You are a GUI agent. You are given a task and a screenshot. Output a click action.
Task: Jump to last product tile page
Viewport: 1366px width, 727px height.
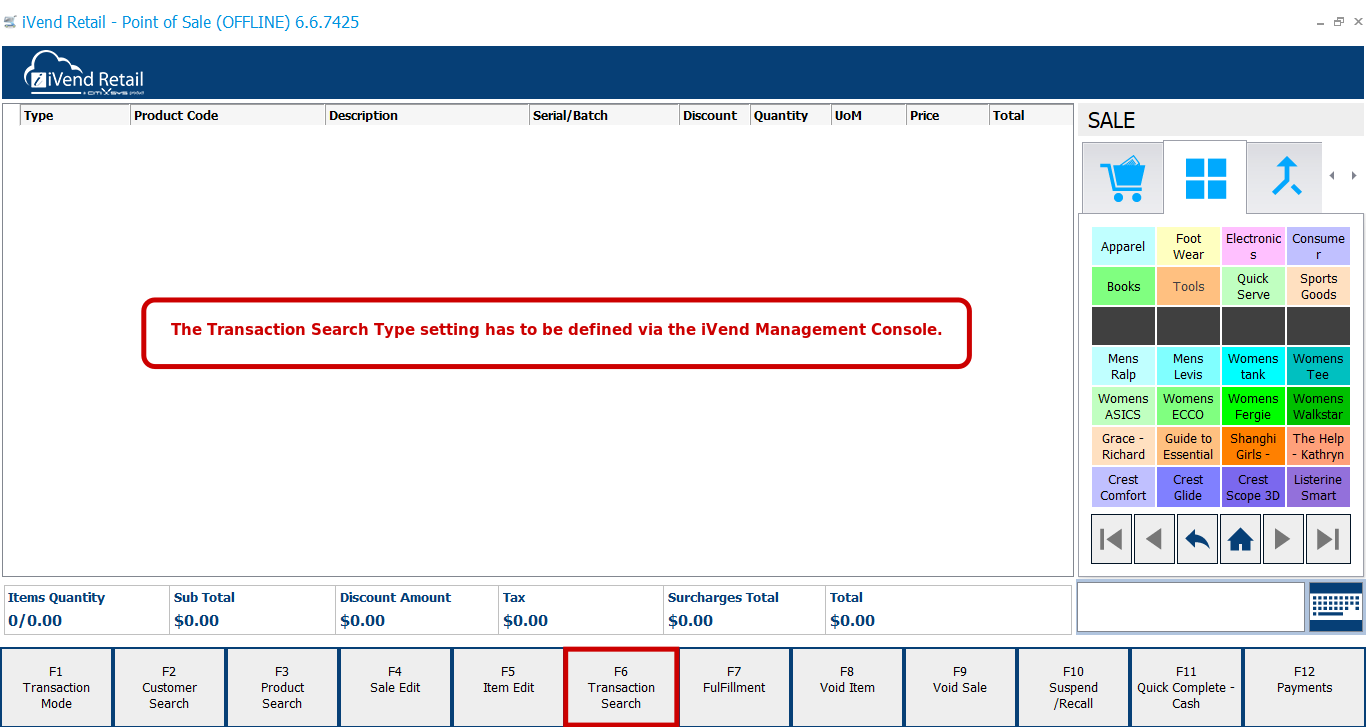tap(1327, 540)
